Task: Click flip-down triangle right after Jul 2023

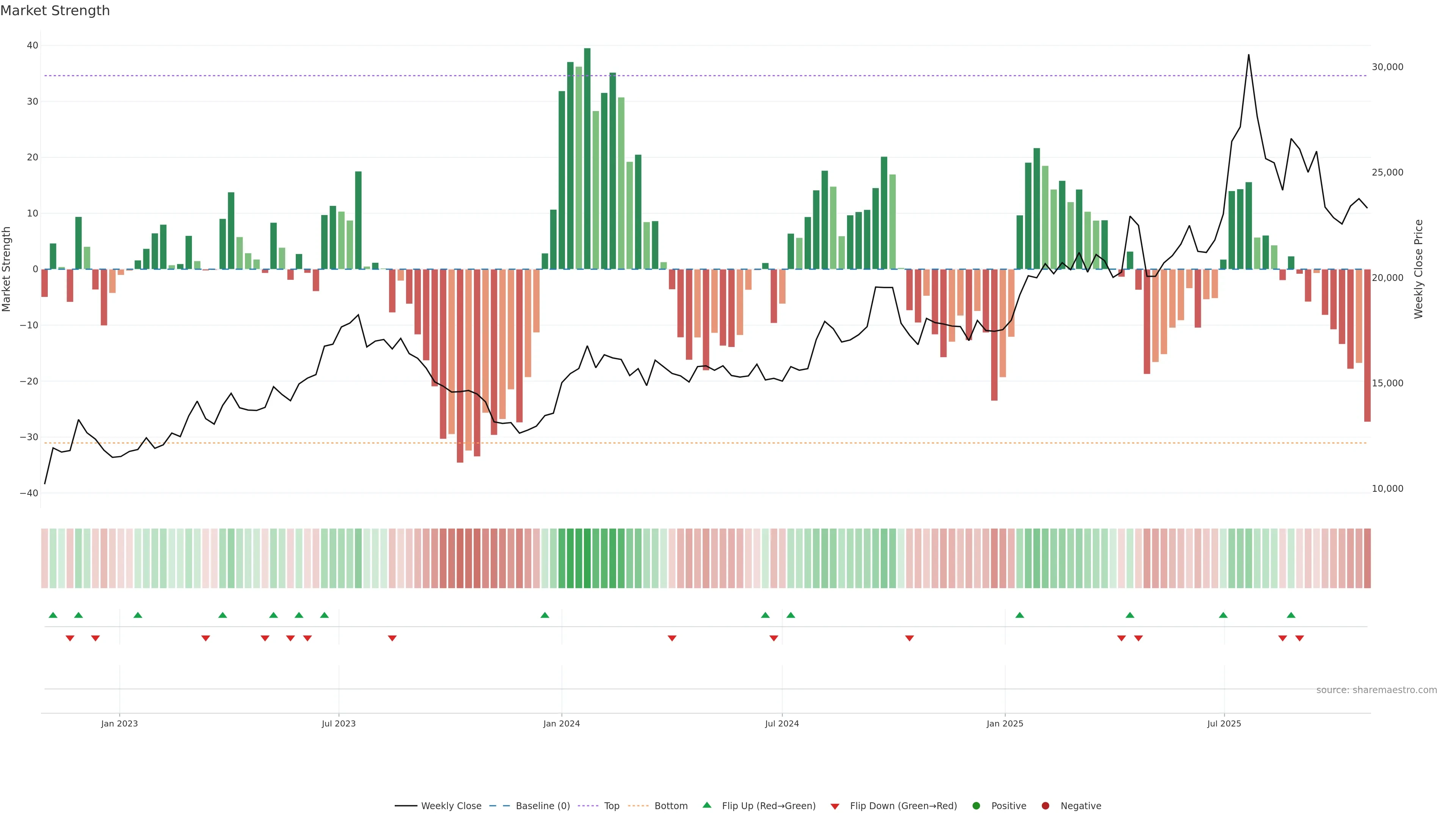Action: (392, 638)
